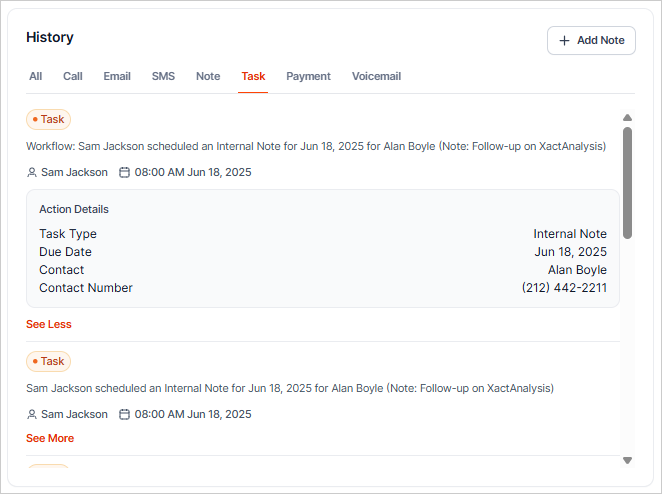
Task: Show the SMS history tab
Action: click(x=163, y=76)
